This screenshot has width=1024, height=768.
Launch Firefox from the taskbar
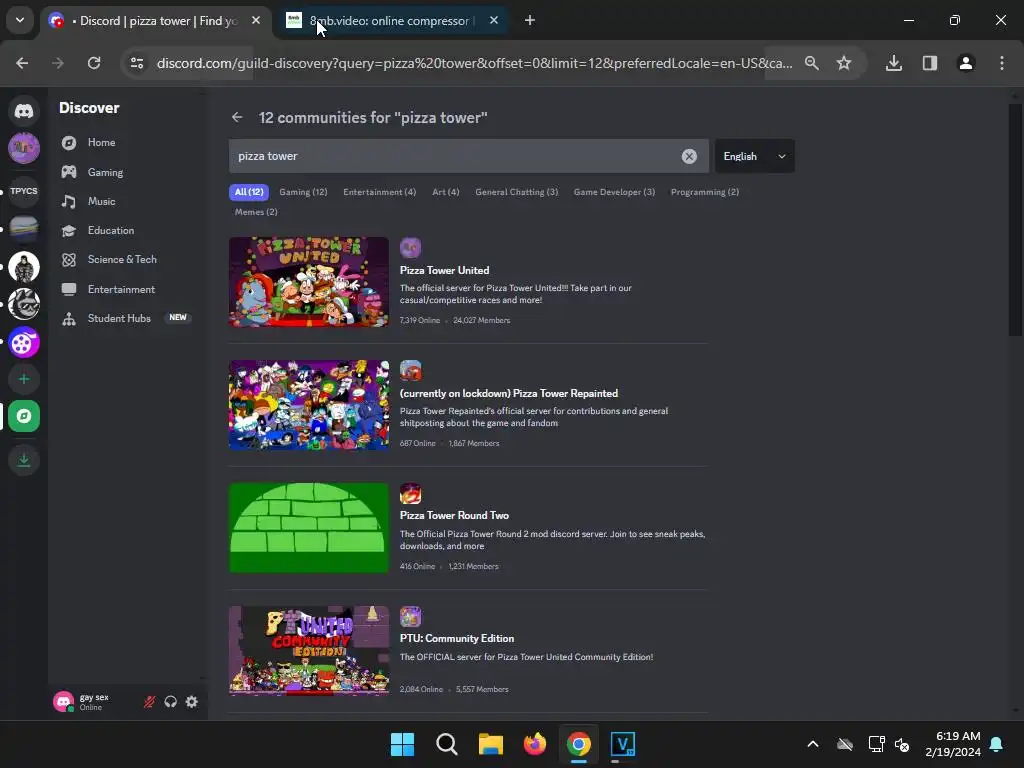535,744
